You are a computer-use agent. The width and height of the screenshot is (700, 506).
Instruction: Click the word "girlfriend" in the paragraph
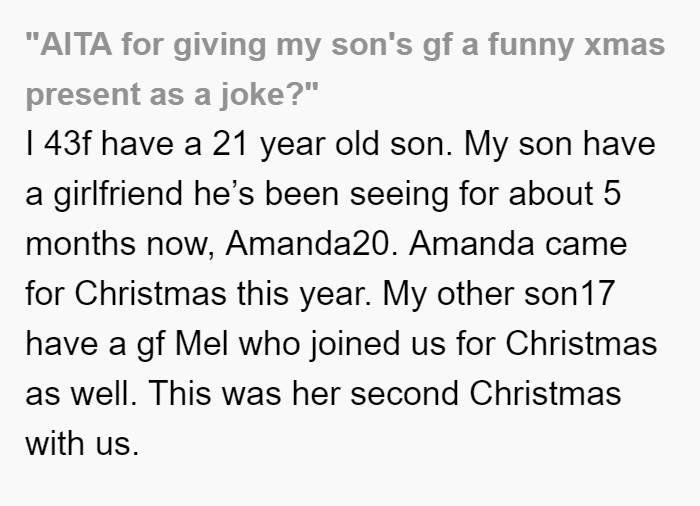point(118,194)
